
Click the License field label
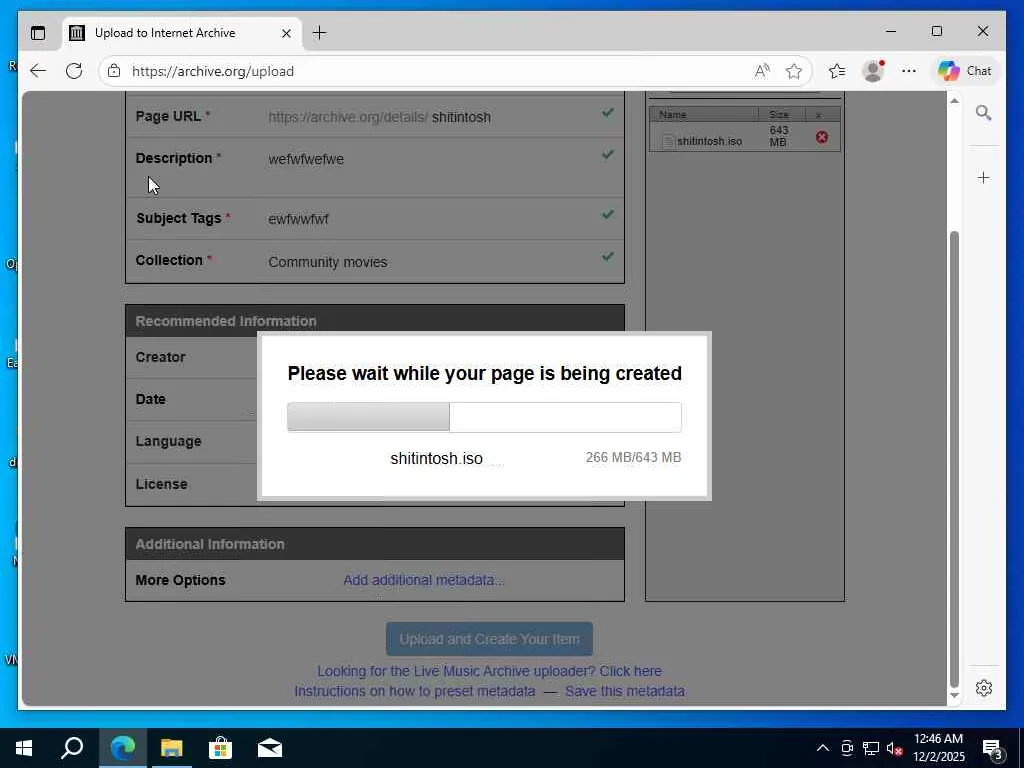pyautogui.click(x=161, y=484)
